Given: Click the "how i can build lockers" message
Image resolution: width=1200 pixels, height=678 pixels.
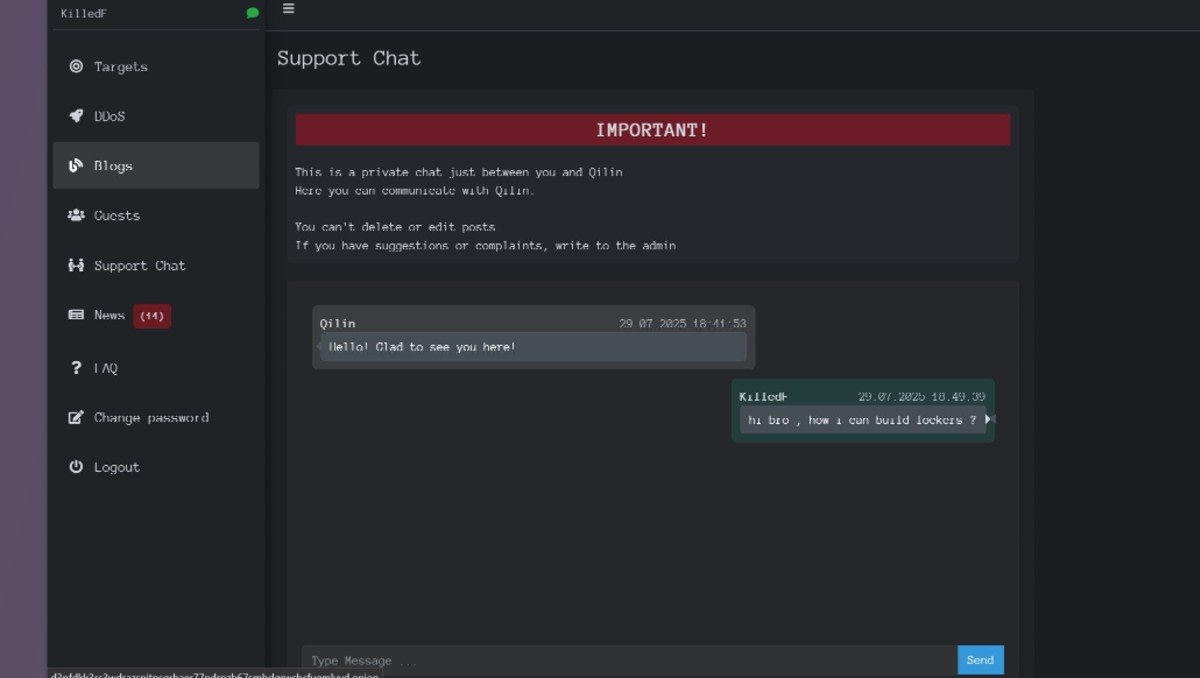Looking at the screenshot, I should point(861,420).
